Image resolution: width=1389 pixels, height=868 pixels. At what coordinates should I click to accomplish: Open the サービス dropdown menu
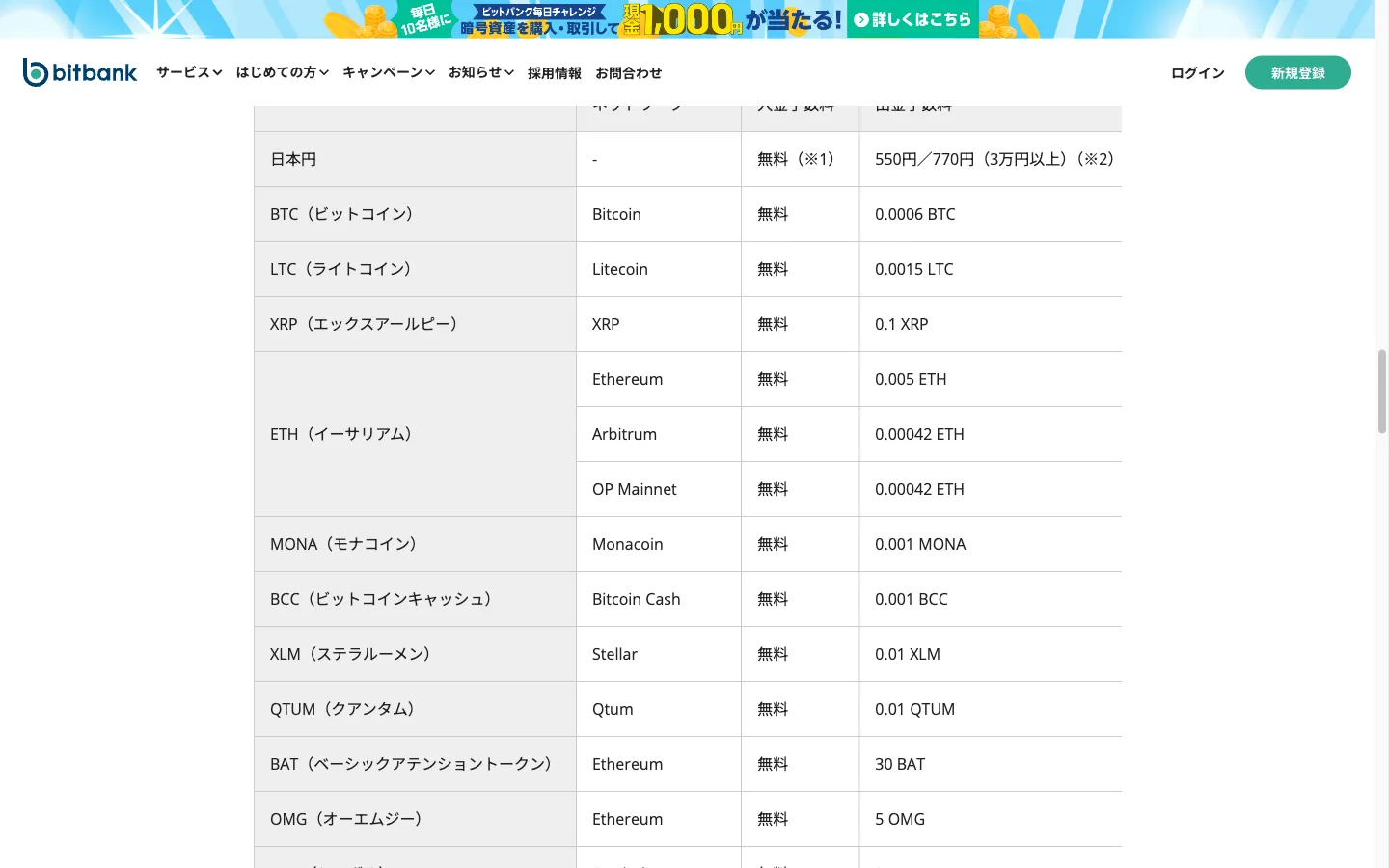[189, 72]
